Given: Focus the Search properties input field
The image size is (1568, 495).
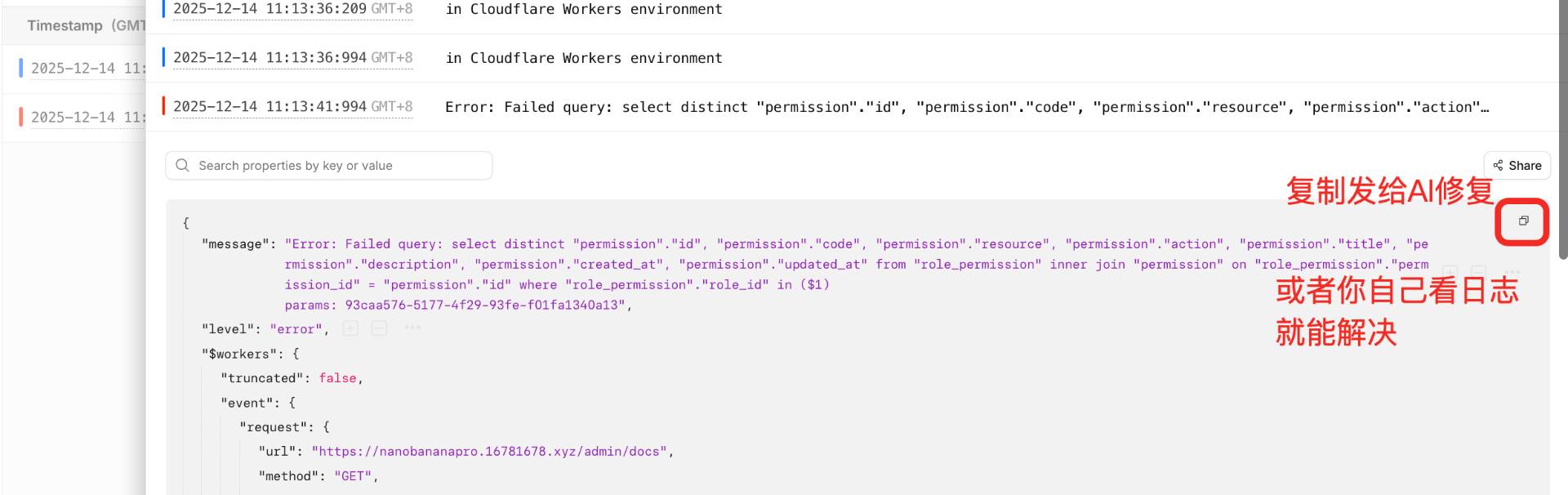Looking at the screenshot, I should coord(335,165).
